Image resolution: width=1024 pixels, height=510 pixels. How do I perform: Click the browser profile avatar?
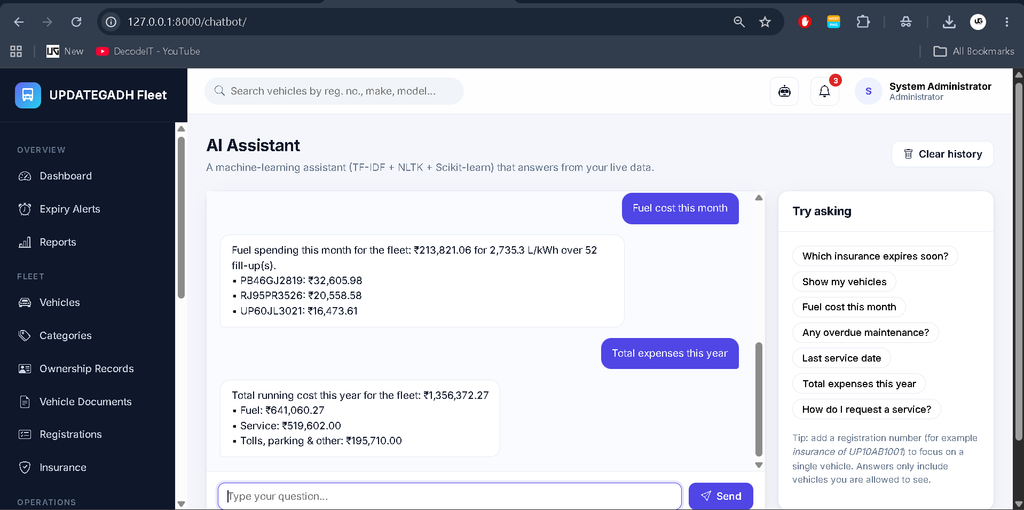coord(978,22)
